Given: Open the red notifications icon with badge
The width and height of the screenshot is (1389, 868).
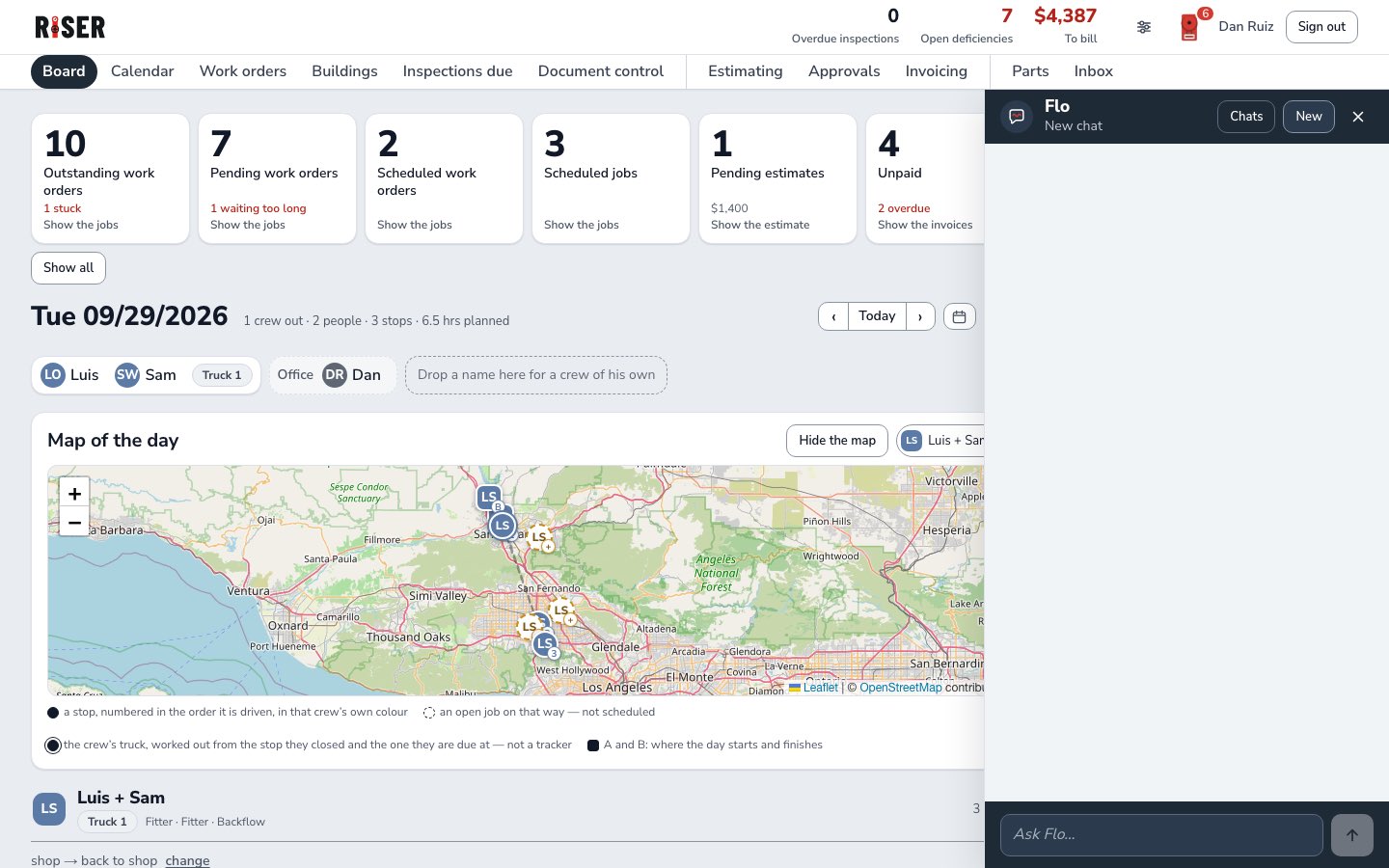Looking at the screenshot, I should [x=1190, y=27].
